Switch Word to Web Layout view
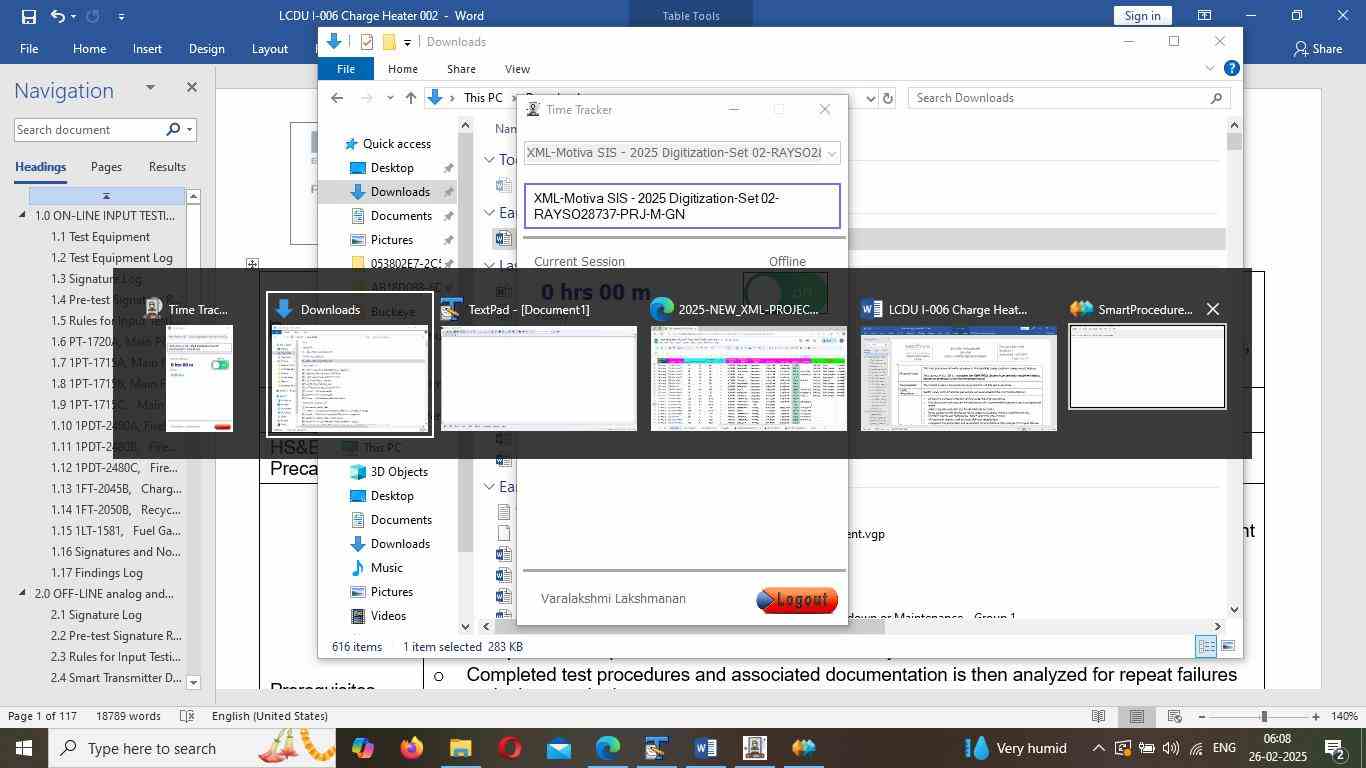Screen dimensions: 1366x768 coord(1175,716)
